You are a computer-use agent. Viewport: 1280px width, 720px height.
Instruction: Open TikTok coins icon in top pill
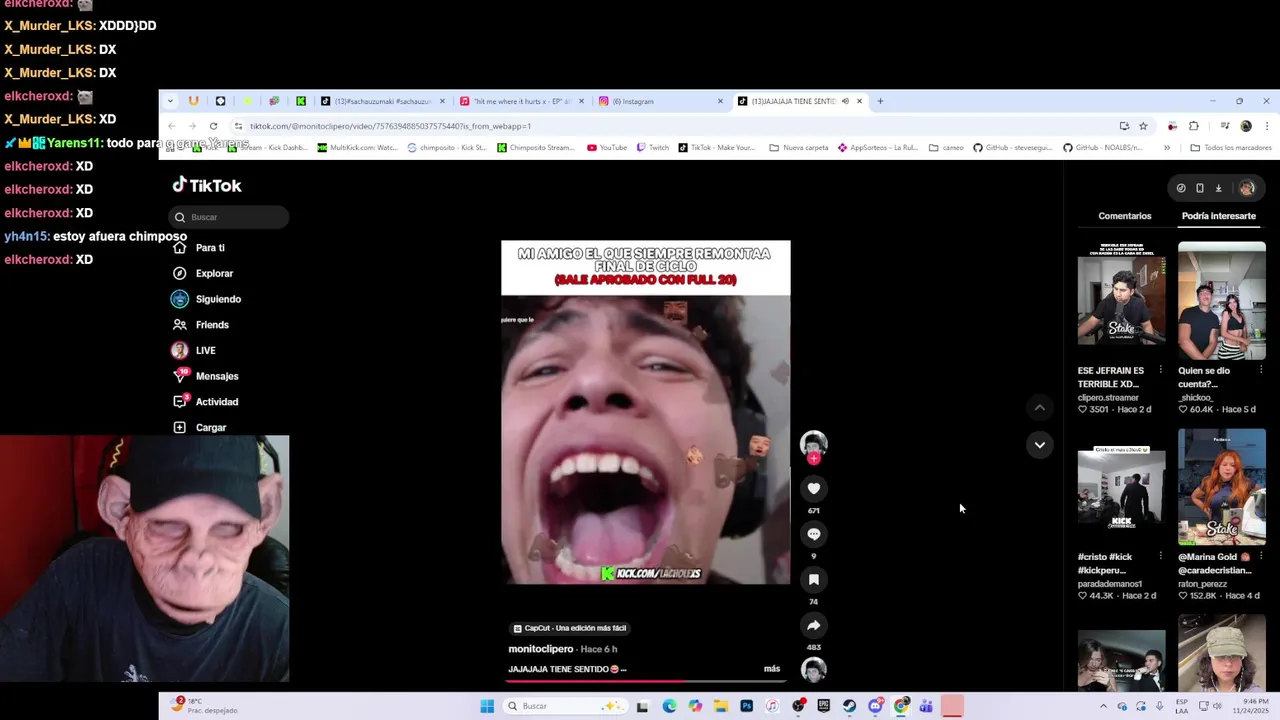pyautogui.click(x=1181, y=188)
